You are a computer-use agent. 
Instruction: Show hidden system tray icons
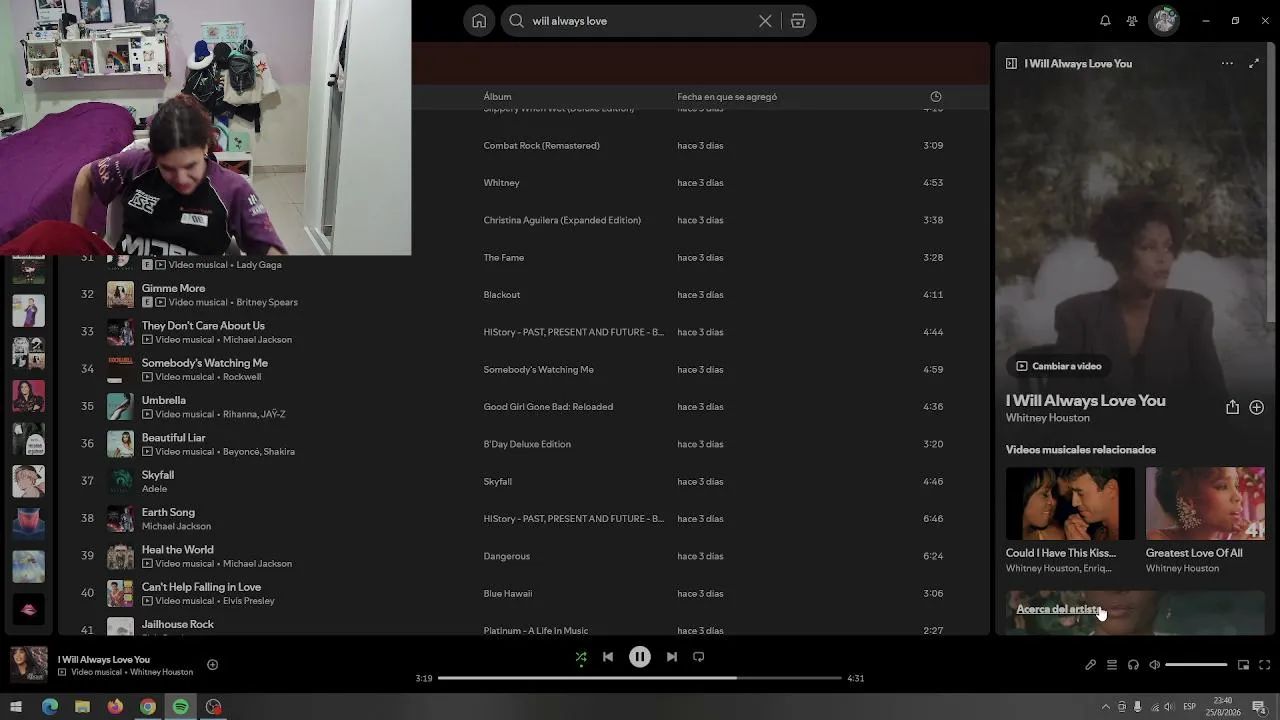[1105, 707]
